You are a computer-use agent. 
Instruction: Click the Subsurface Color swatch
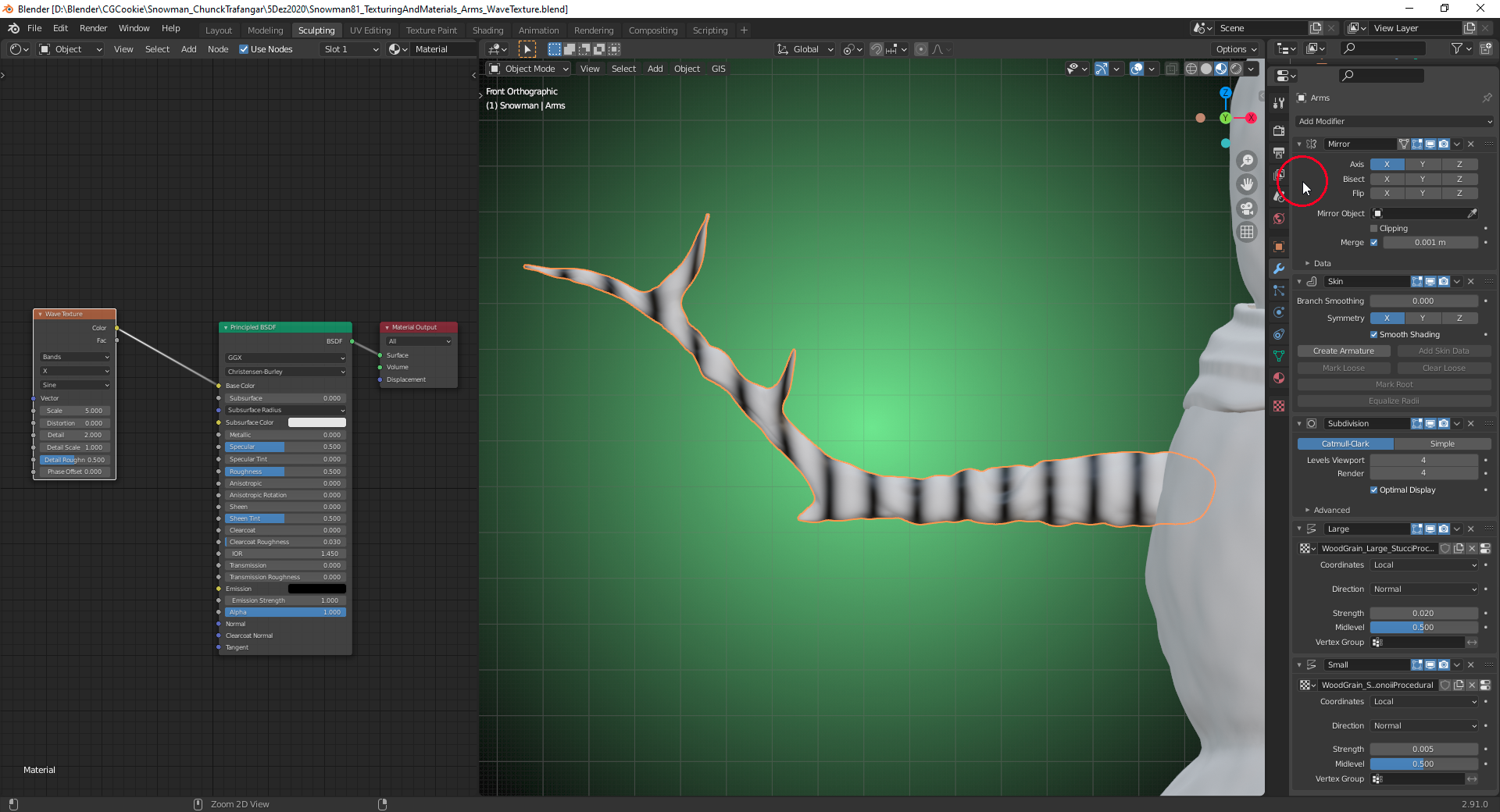click(316, 422)
